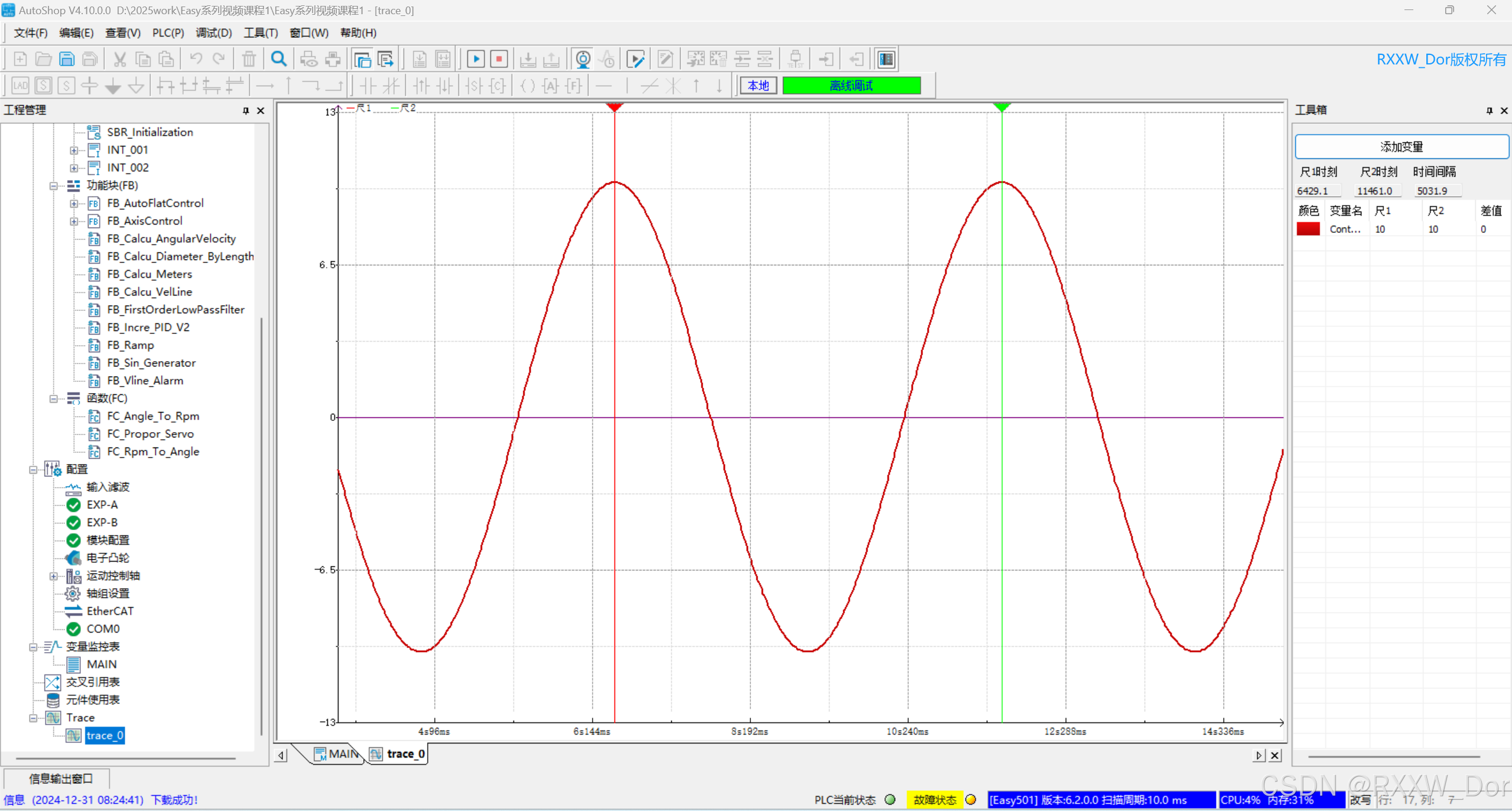Collapse the 函数(FC) tree node

[x=54, y=398]
